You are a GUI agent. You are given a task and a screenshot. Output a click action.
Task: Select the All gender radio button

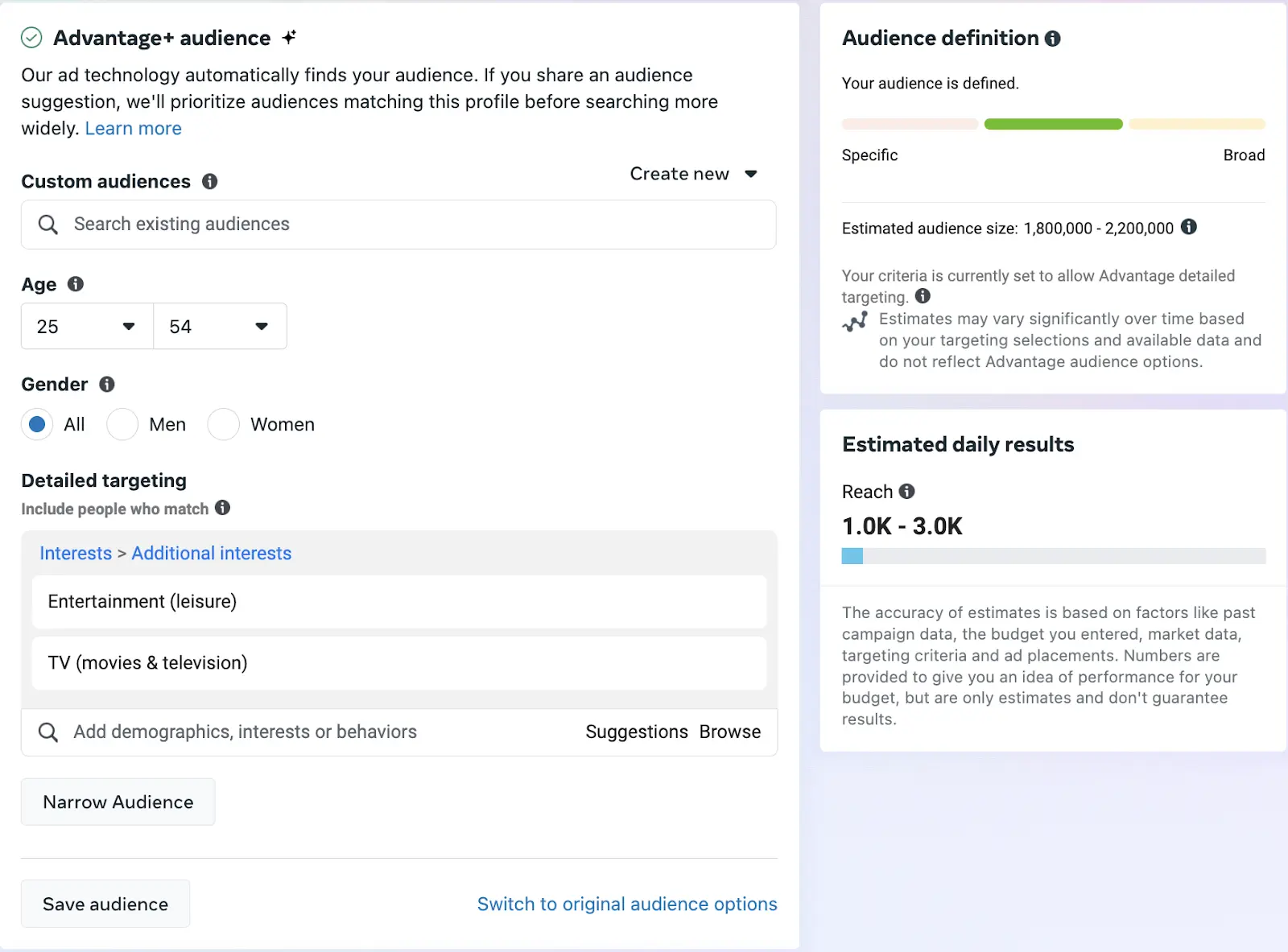(x=37, y=424)
